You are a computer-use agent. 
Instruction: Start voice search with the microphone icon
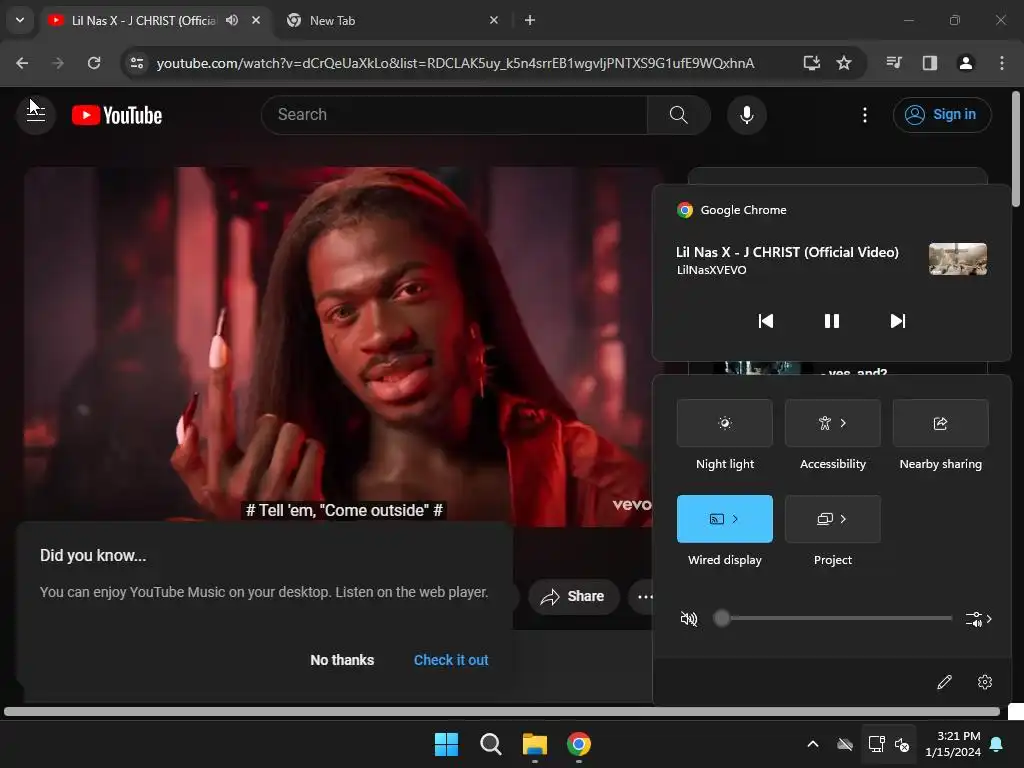point(746,115)
